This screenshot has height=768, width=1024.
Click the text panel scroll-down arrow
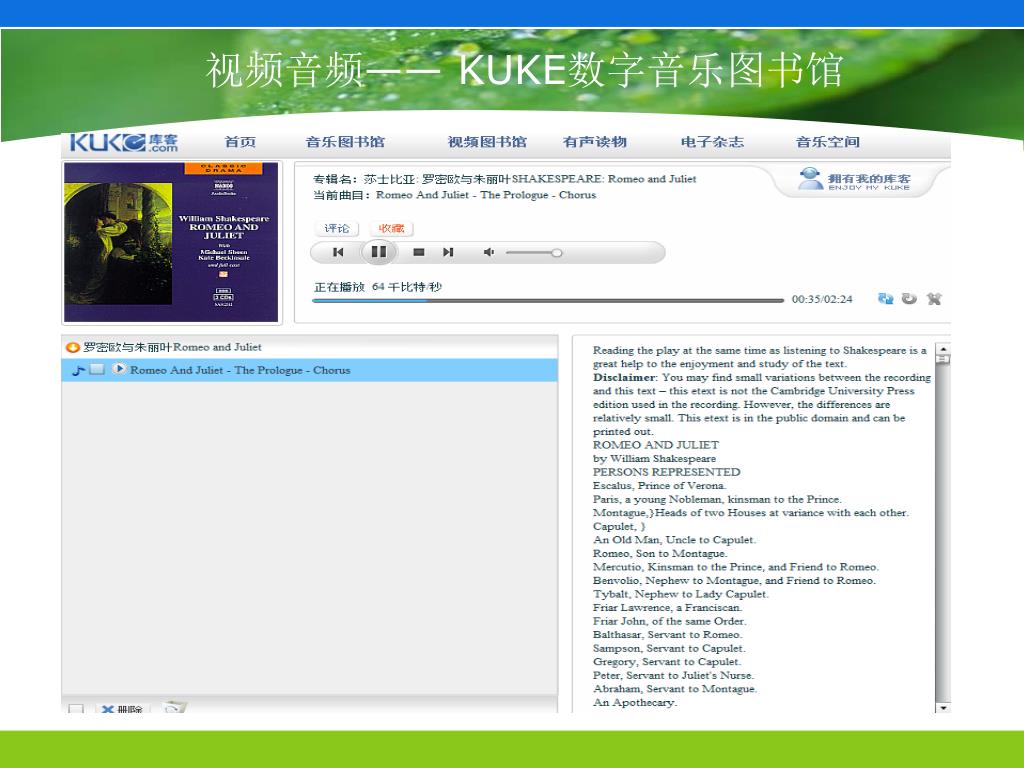[942, 707]
